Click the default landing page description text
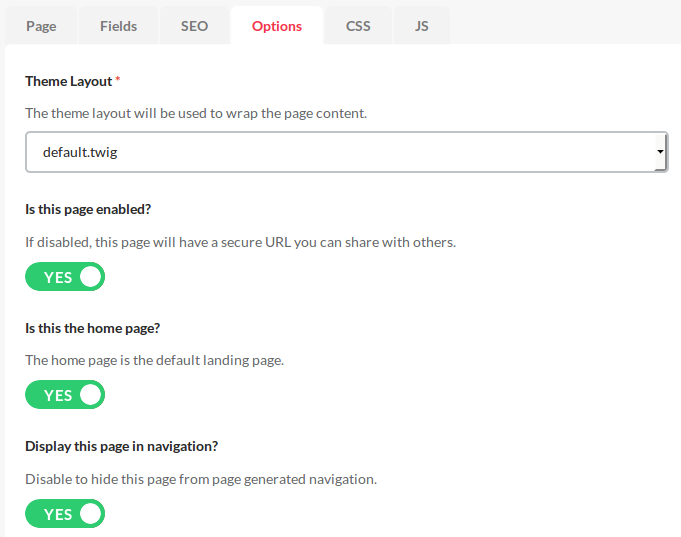681x537 pixels. pyautogui.click(x=155, y=361)
